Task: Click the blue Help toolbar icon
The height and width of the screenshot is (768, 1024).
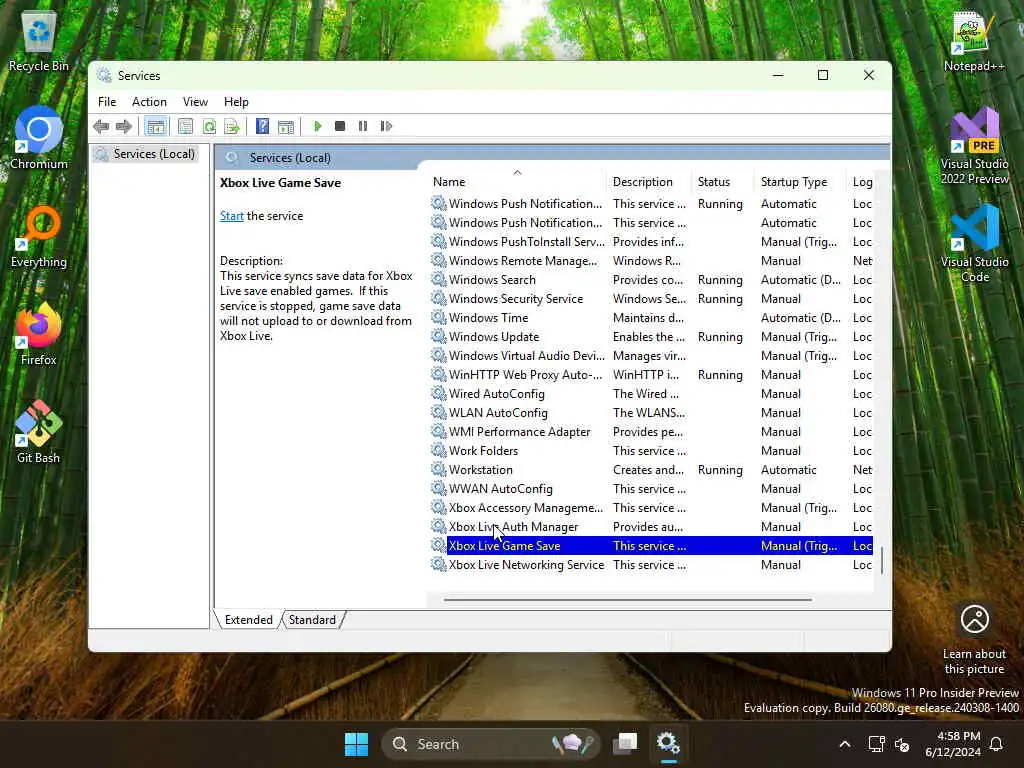Action: (262, 126)
